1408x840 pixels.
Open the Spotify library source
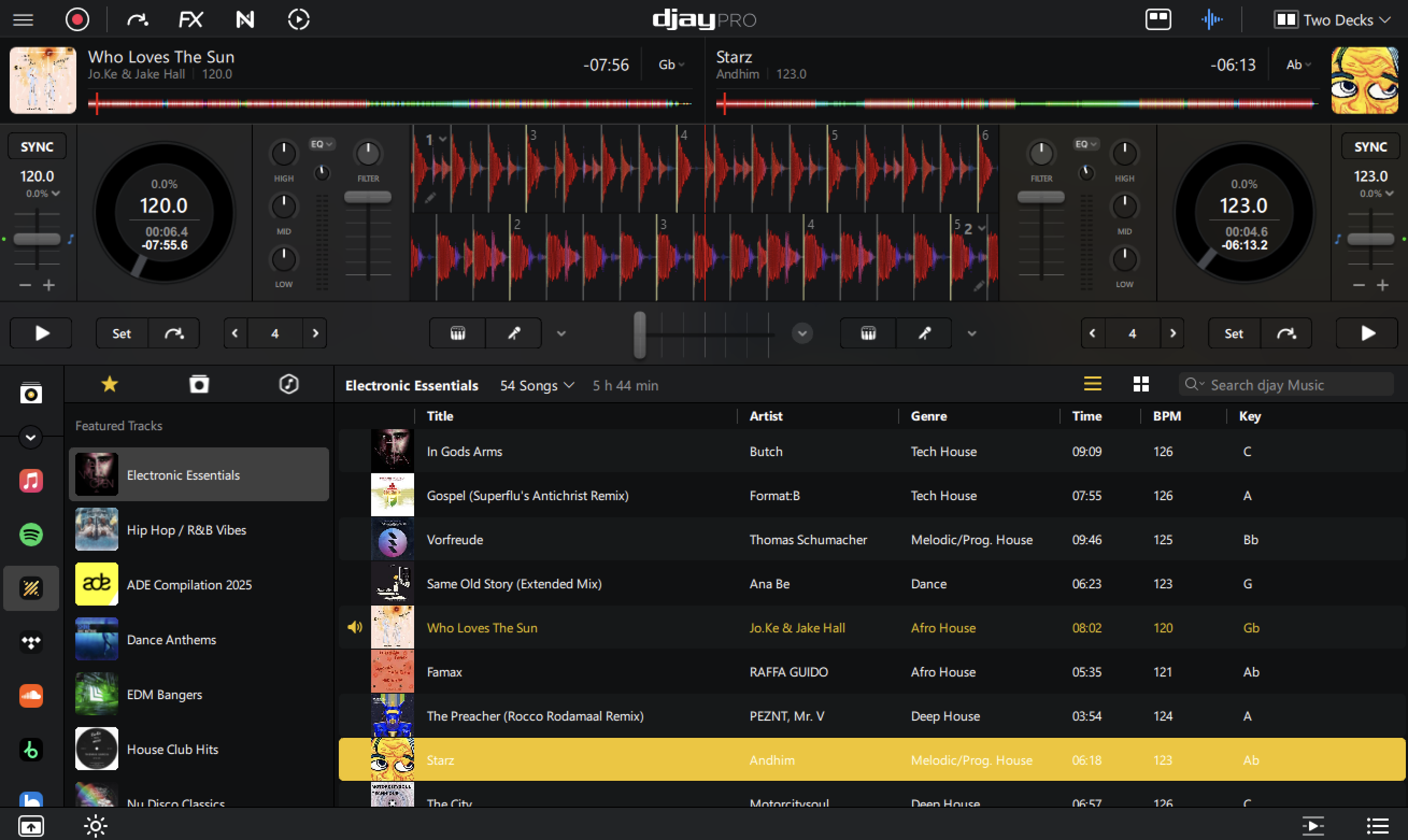(x=31, y=534)
